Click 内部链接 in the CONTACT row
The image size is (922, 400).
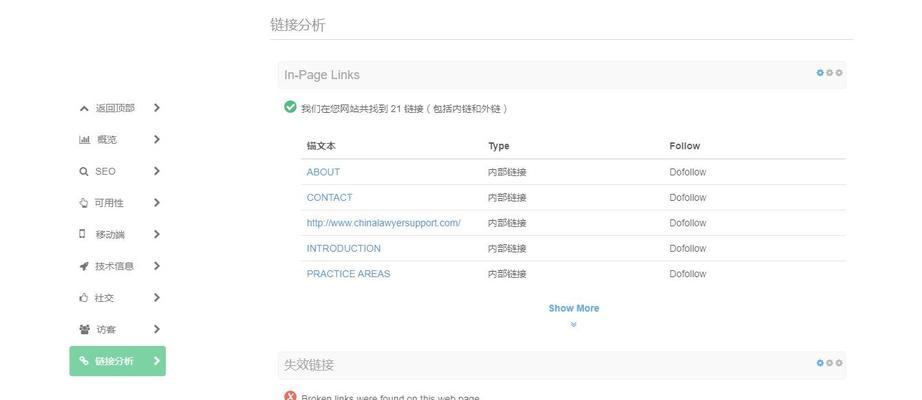point(507,198)
